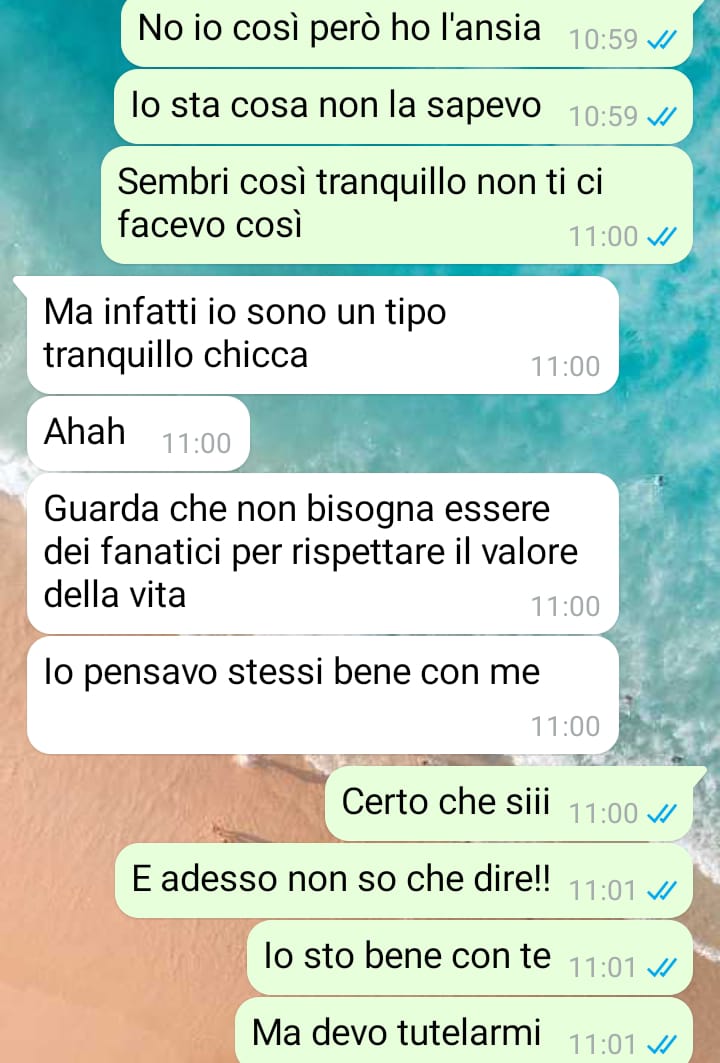Tap the "No io così però ho l'ansia" bubble
720x1063 pixels.
407,33
